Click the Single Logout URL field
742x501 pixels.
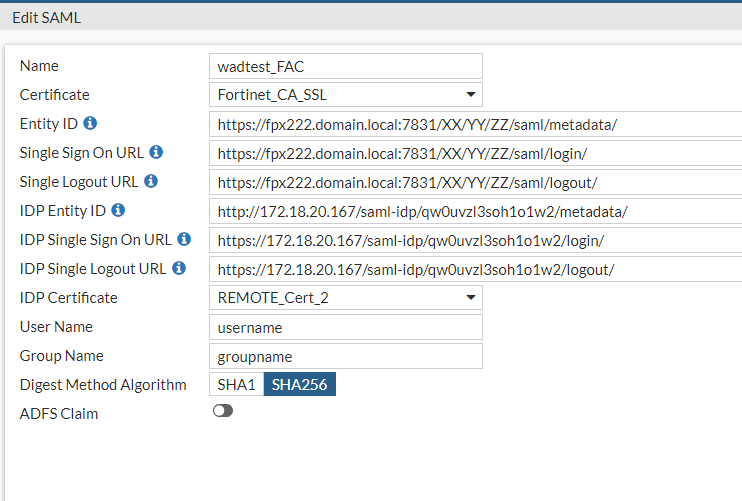[x=475, y=183]
